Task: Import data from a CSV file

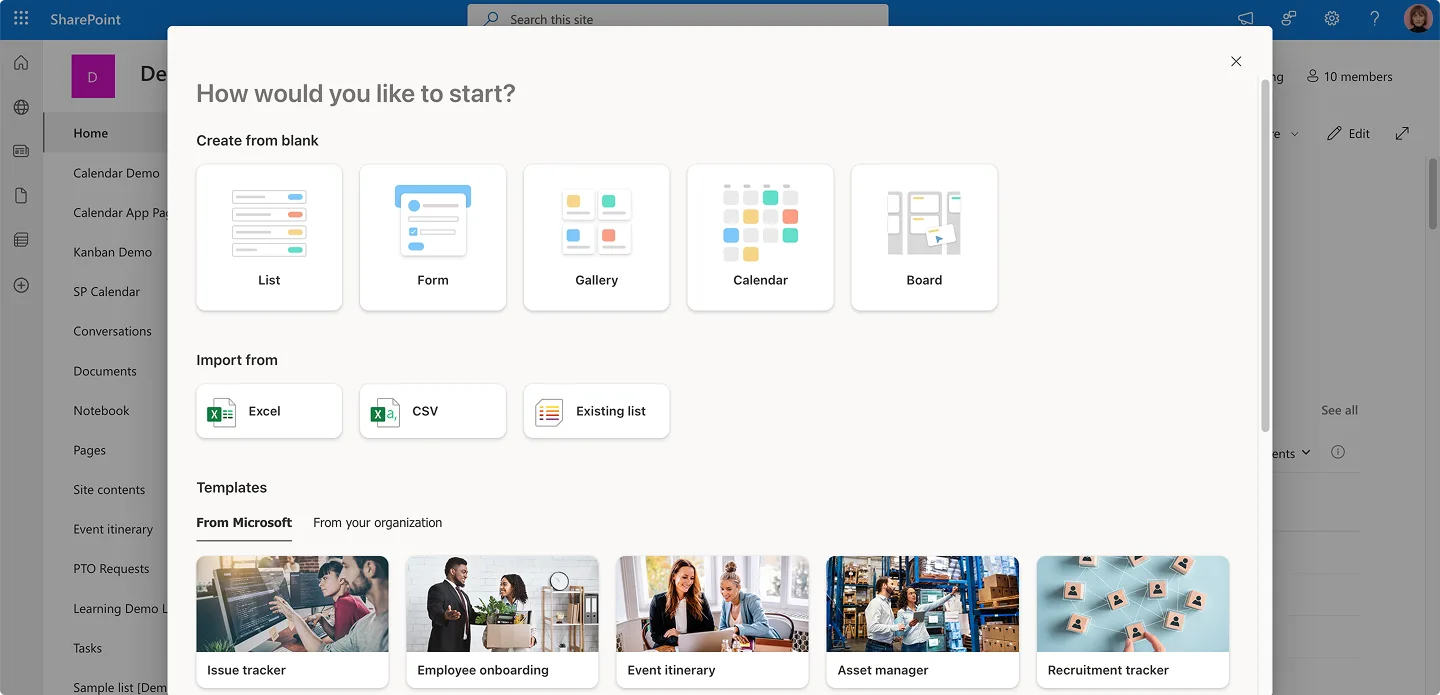Action: (432, 411)
